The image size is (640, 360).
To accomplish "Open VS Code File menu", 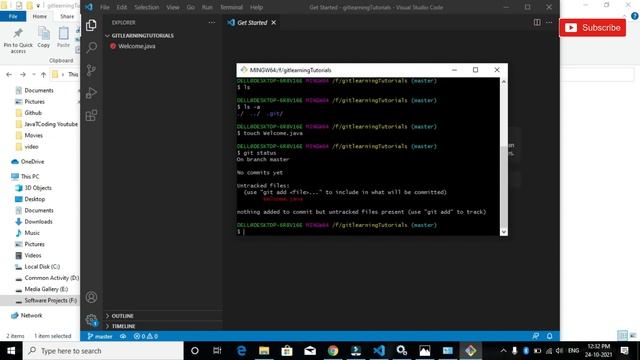I will 104,7.
